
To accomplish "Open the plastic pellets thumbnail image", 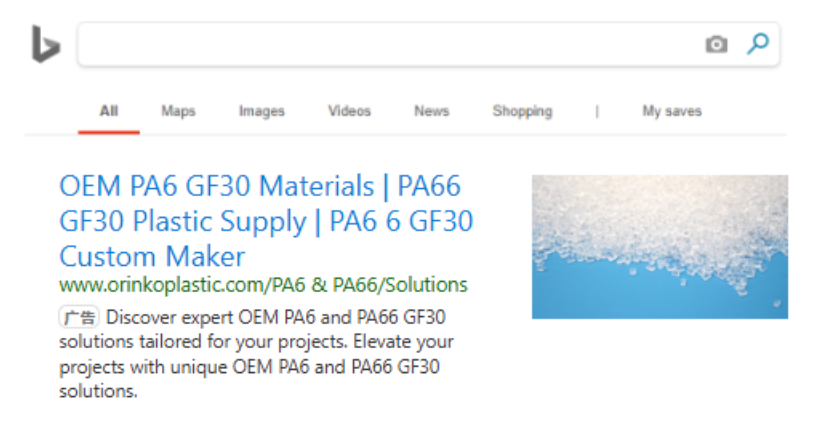I will pyautogui.click(x=660, y=247).
